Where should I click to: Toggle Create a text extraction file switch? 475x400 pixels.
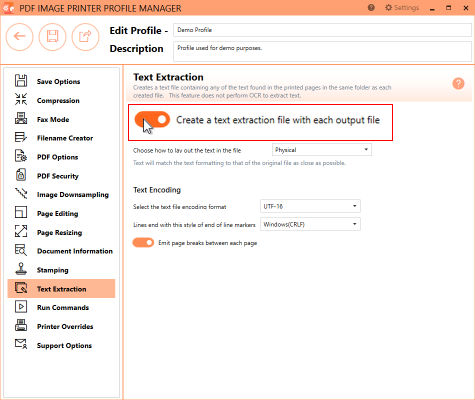coord(152,120)
